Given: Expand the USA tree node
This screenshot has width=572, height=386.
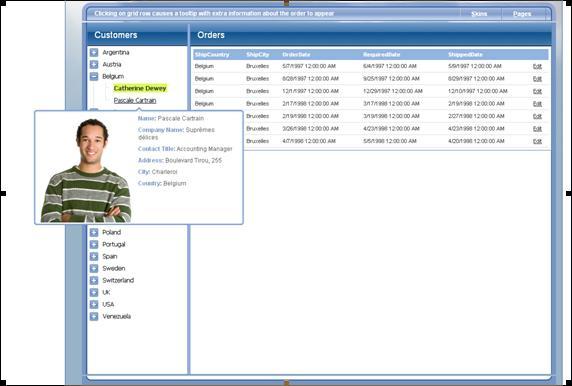Looking at the screenshot, I should click(x=94, y=305).
